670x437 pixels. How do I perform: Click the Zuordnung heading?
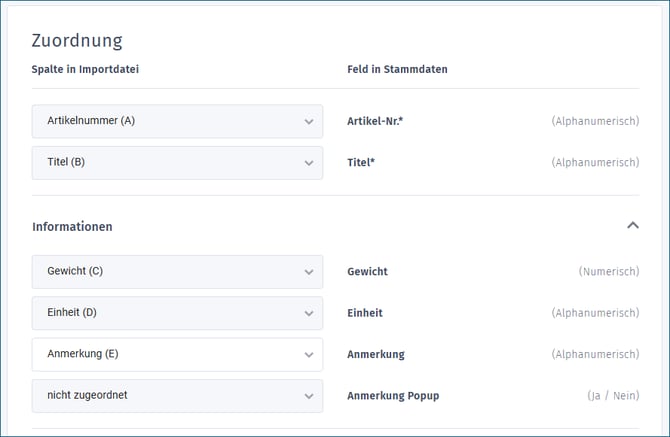coord(77,41)
